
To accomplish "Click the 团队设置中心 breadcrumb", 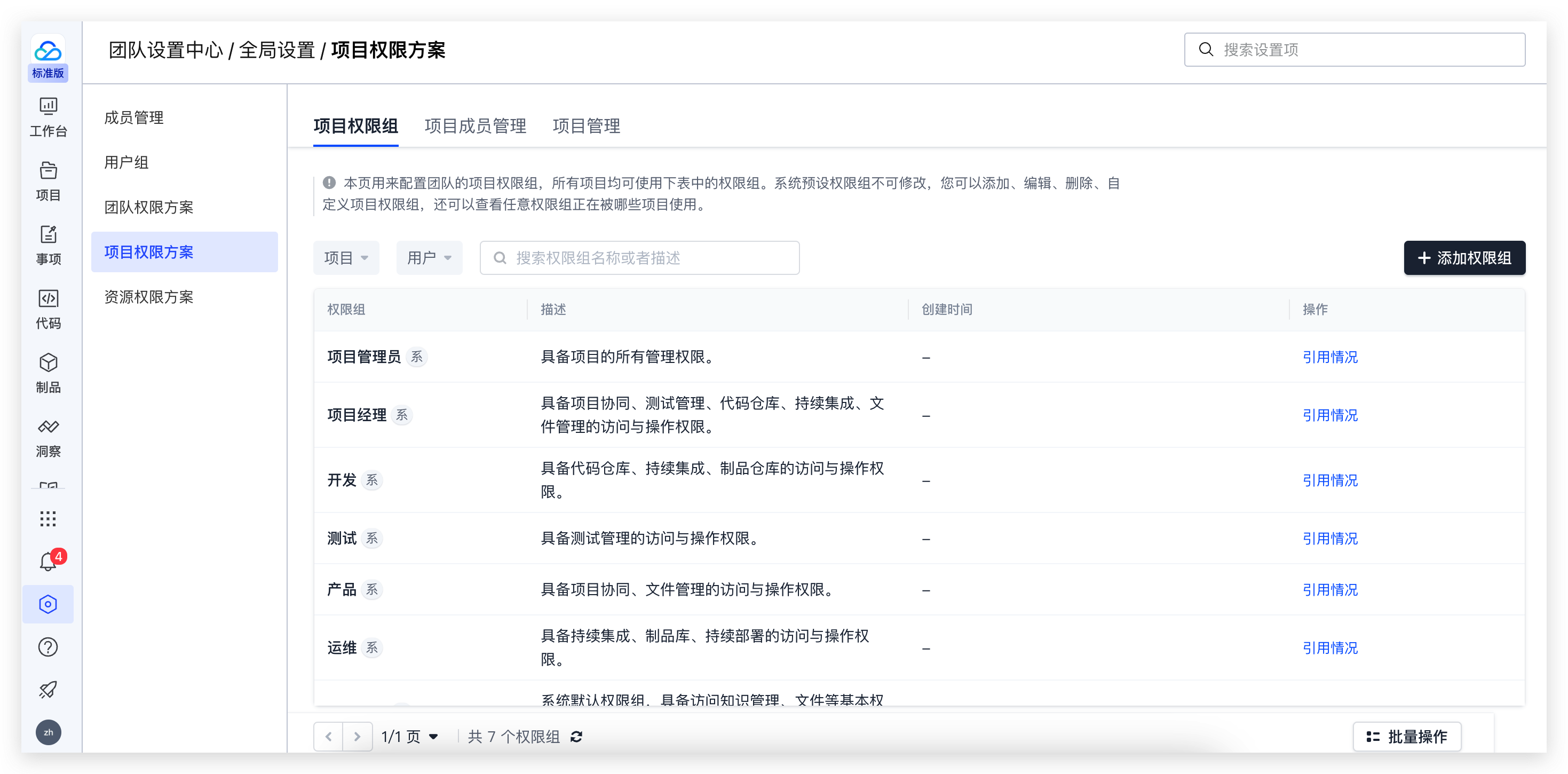I will tap(165, 50).
